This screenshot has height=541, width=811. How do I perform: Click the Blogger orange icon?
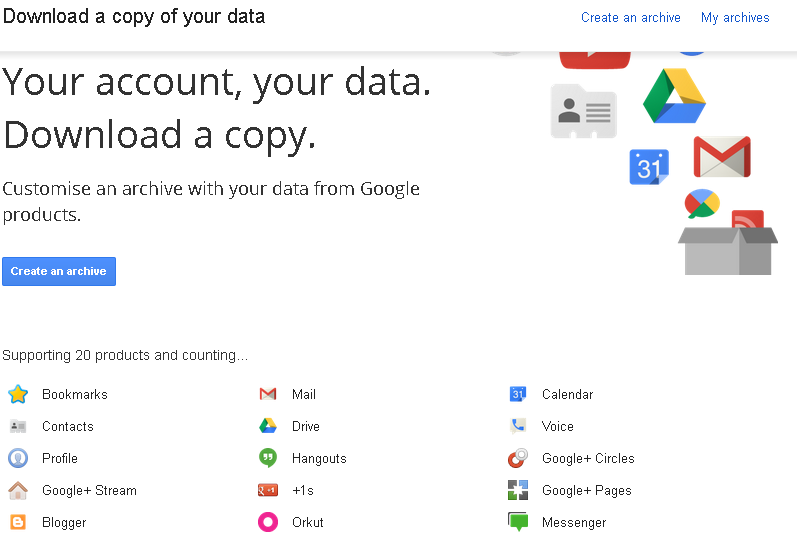point(18,522)
